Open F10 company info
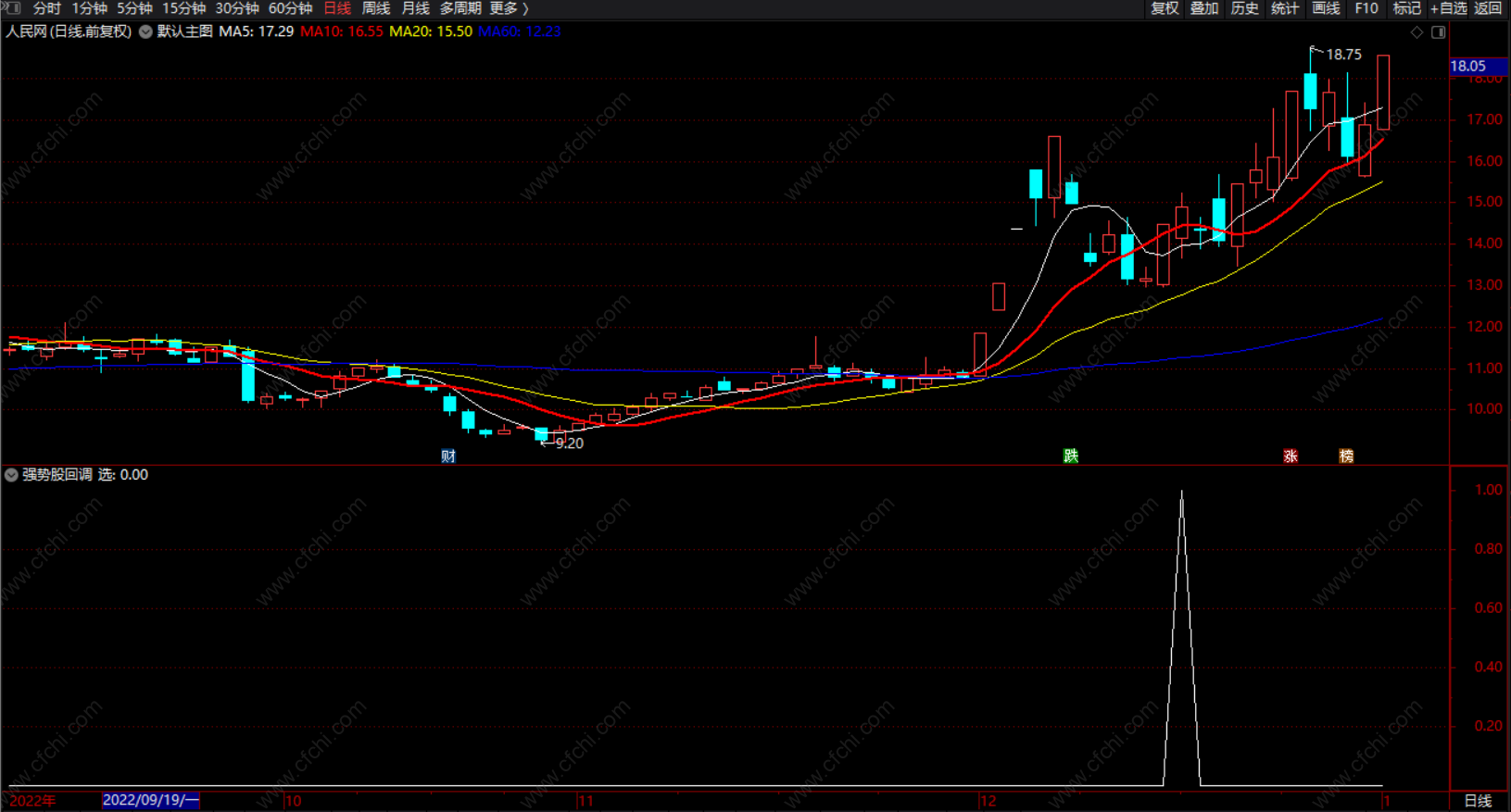 pyautogui.click(x=1366, y=8)
